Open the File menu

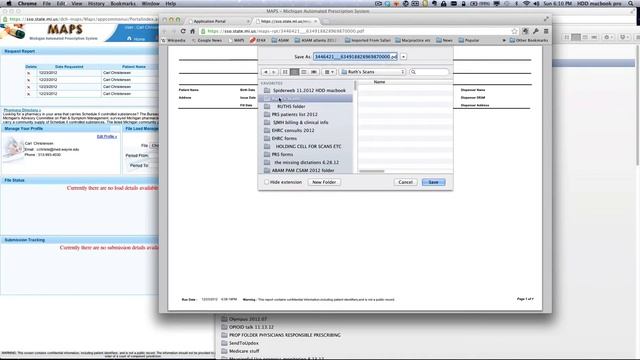tap(47, 3)
